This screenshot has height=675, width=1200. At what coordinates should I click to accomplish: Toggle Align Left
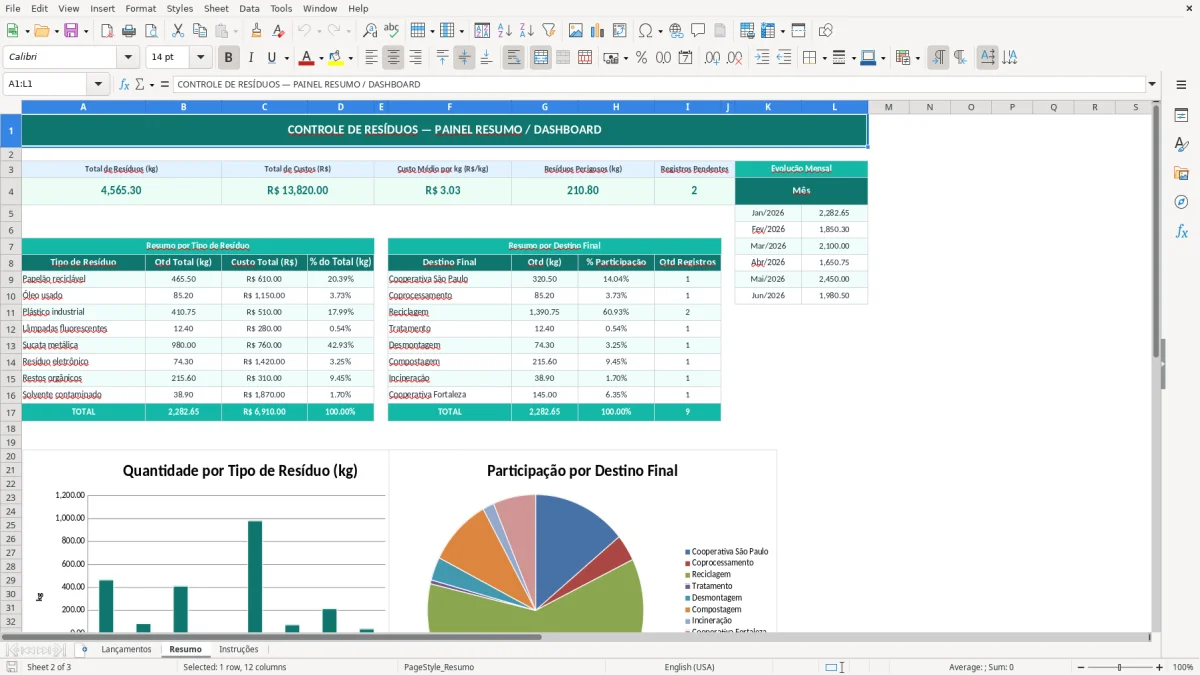[372, 58]
